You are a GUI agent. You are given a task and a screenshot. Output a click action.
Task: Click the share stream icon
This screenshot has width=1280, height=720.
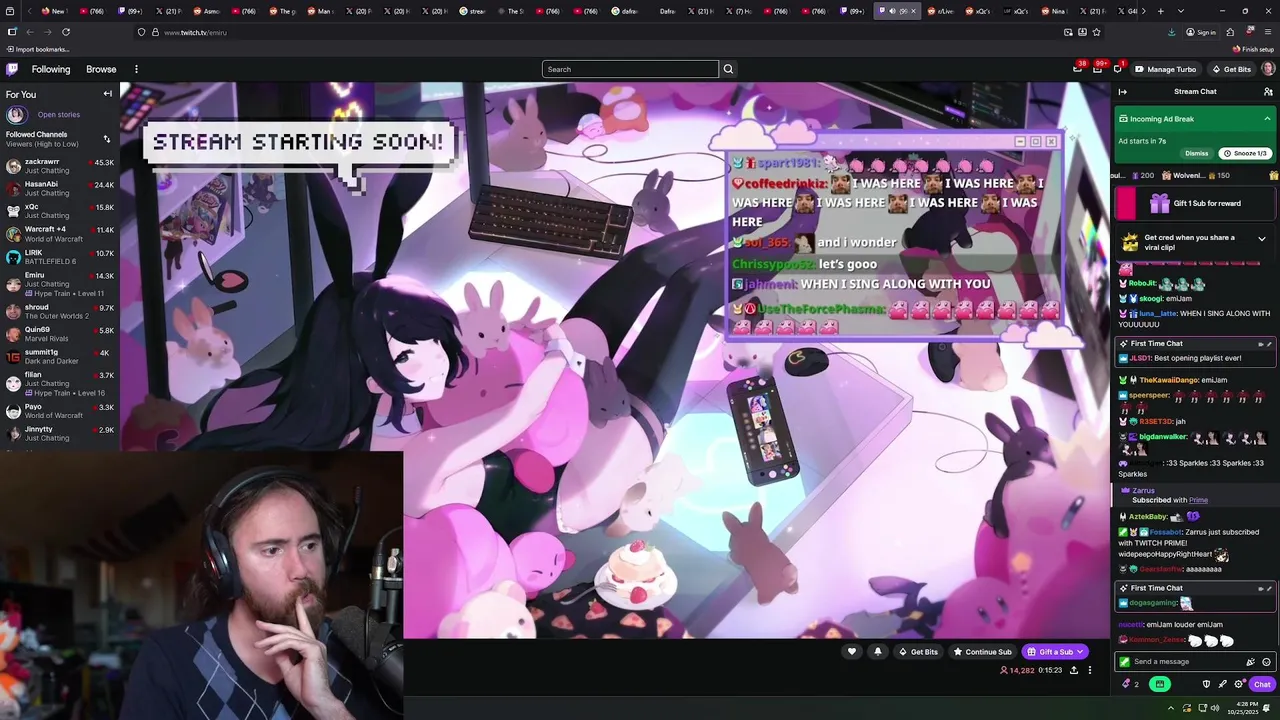(x=1074, y=670)
